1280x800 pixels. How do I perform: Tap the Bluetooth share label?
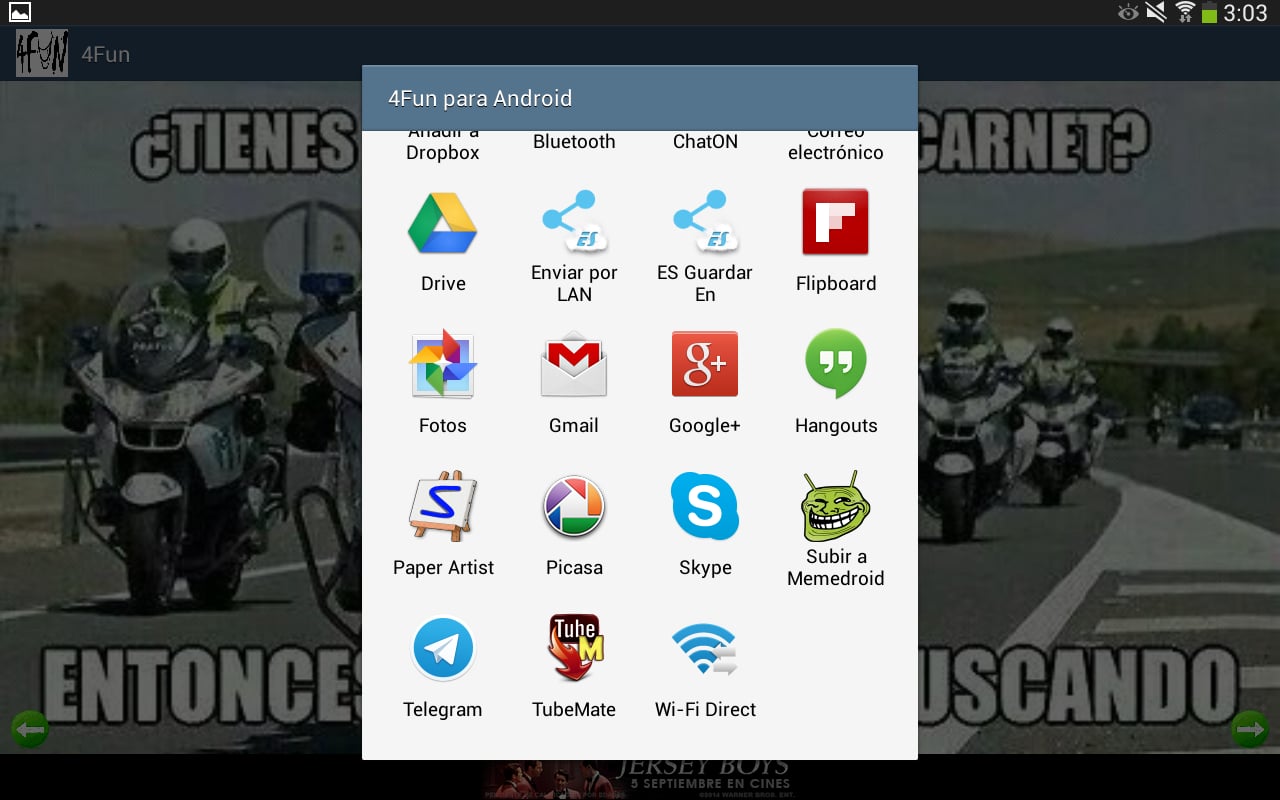tap(574, 142)
